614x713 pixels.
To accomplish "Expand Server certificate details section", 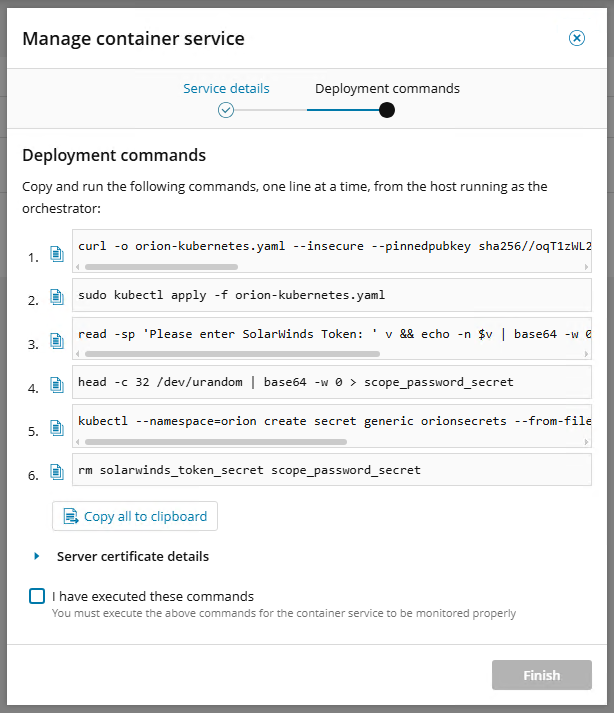I will point(38,556).
